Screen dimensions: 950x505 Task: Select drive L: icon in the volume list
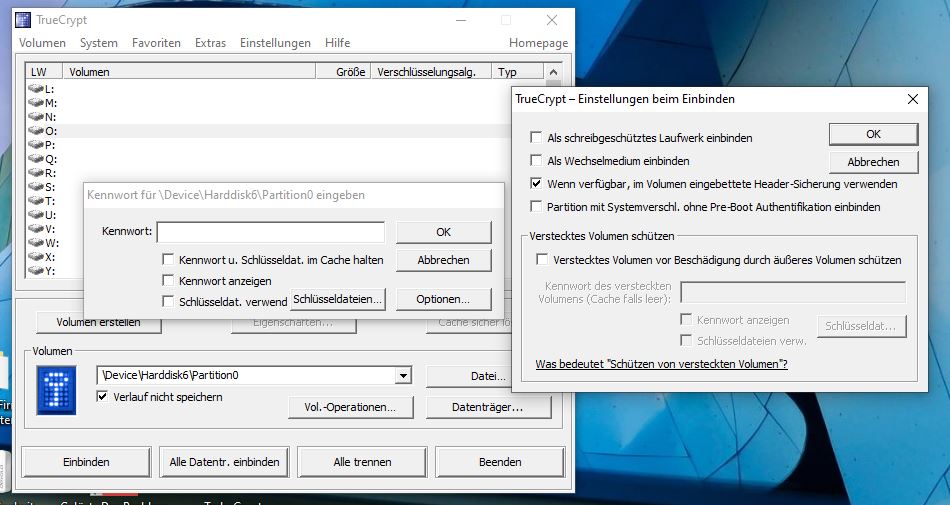(36, 88)
